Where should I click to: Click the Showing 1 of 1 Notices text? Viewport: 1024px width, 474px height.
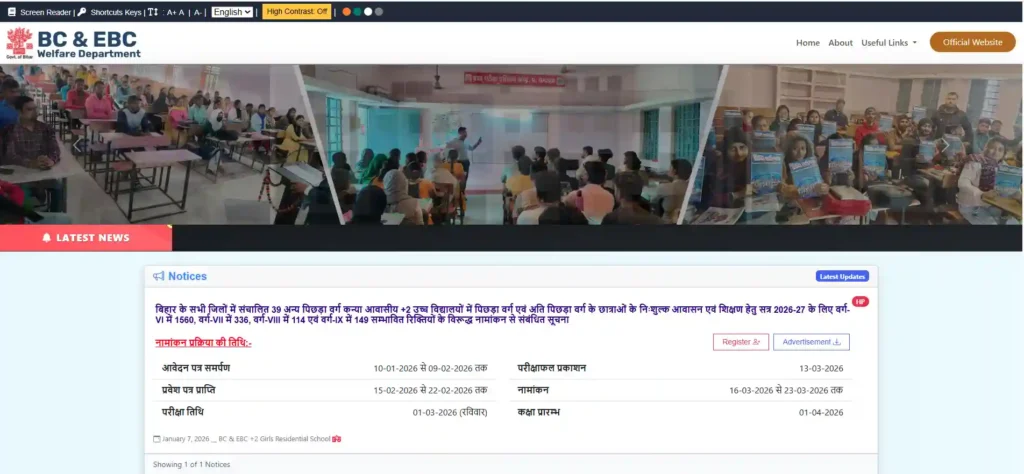pyautogui.click(x=191, y=465)
